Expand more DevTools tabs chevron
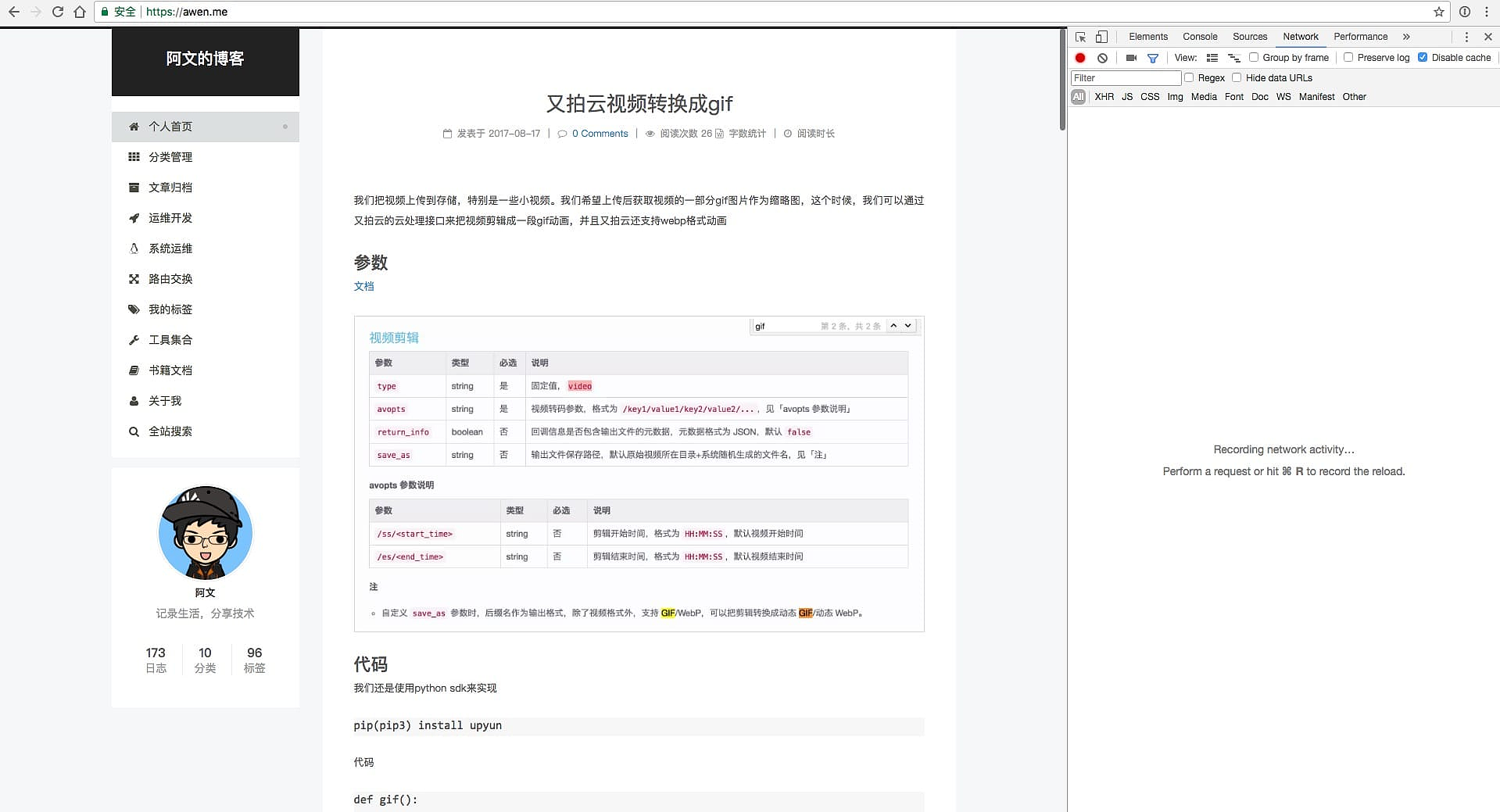The height and width of the screenshot is (812, 1500). click(x=1406, y=37)
